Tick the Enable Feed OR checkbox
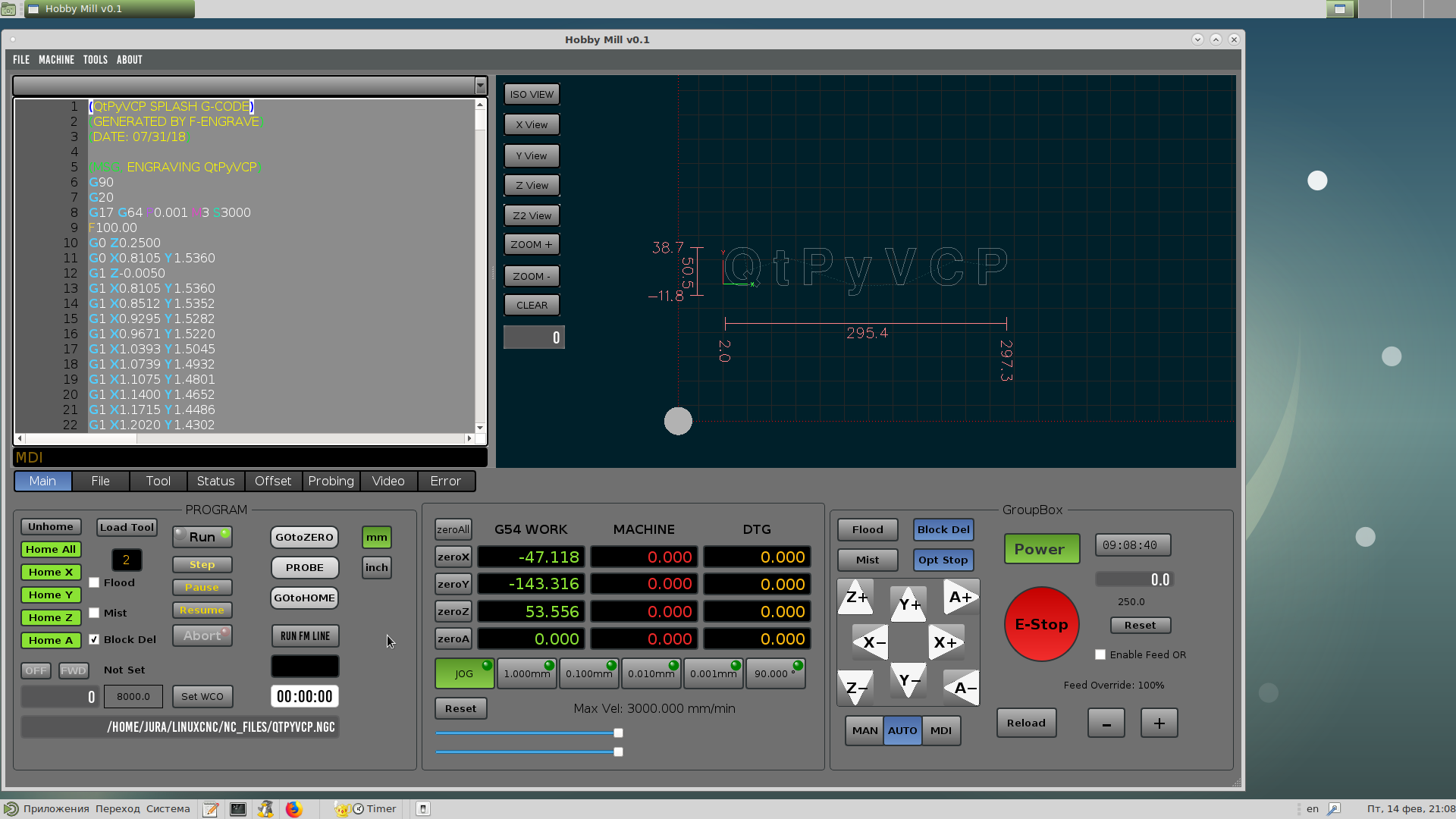 (1100, 654)
